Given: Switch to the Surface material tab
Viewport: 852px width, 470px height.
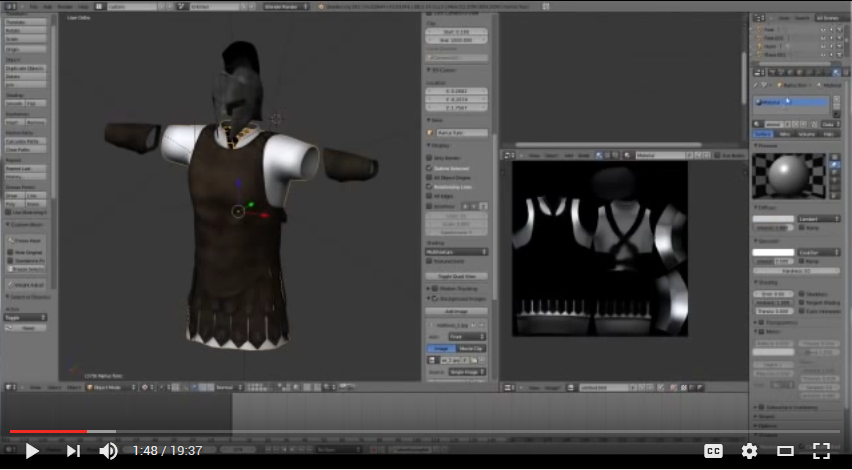Looking at the screenshot, I should click(x=764, y=134).
